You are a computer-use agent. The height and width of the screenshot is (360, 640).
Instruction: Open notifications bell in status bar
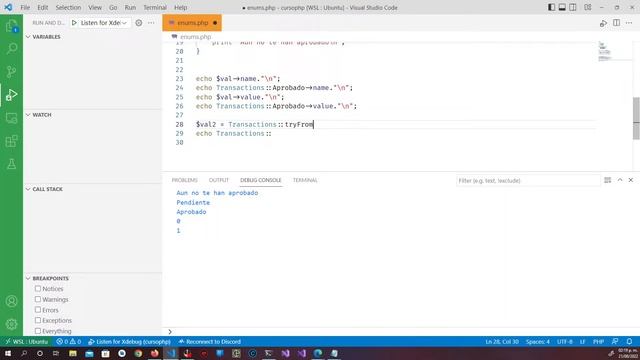(x=629, y=341)
